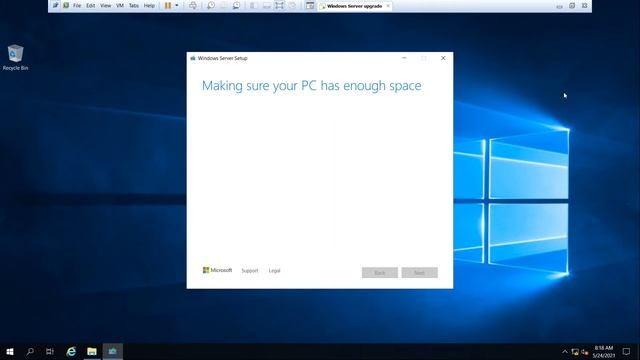Click the greyed Next button

420,273
